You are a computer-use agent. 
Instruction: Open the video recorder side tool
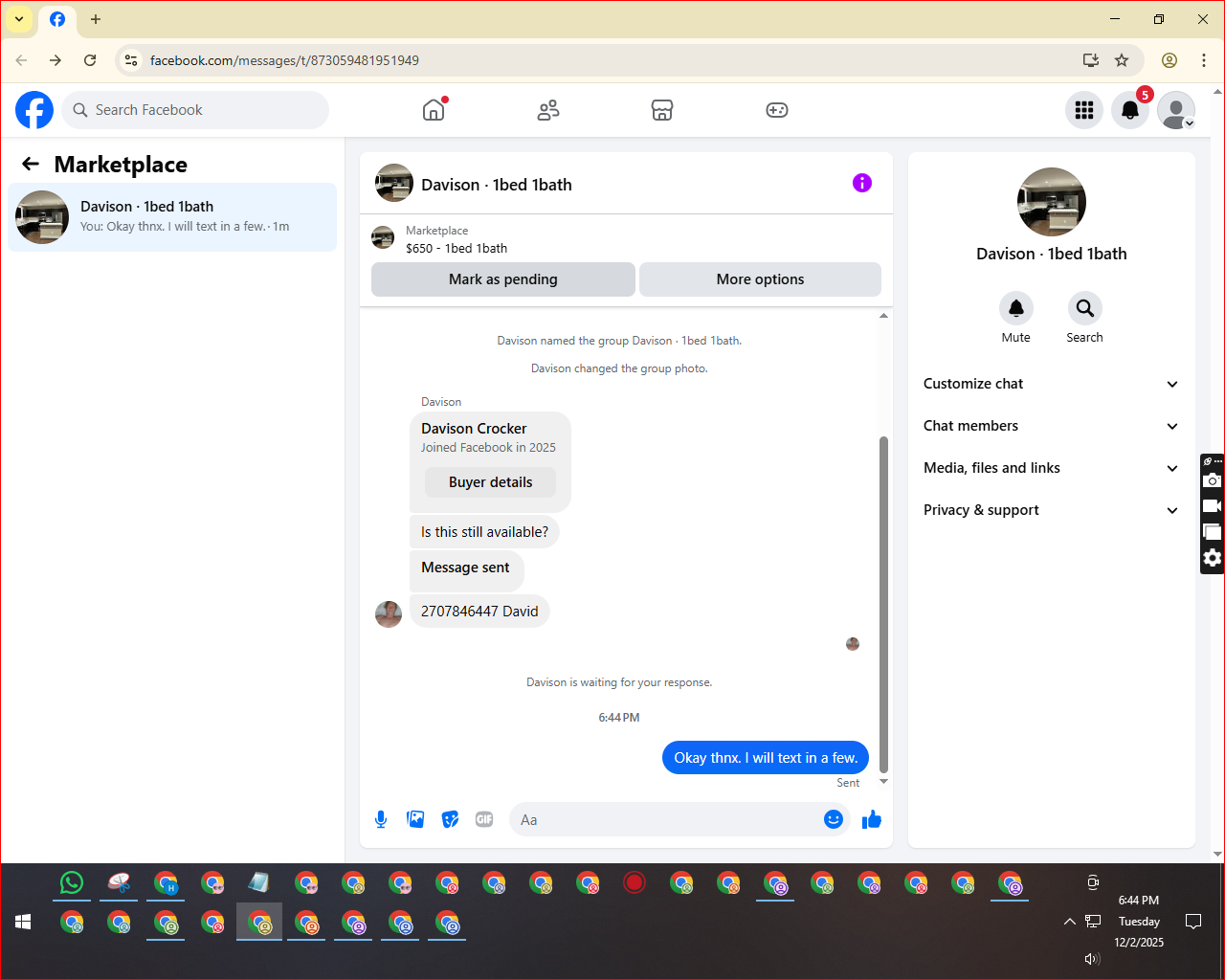(x=1213, y=506)
